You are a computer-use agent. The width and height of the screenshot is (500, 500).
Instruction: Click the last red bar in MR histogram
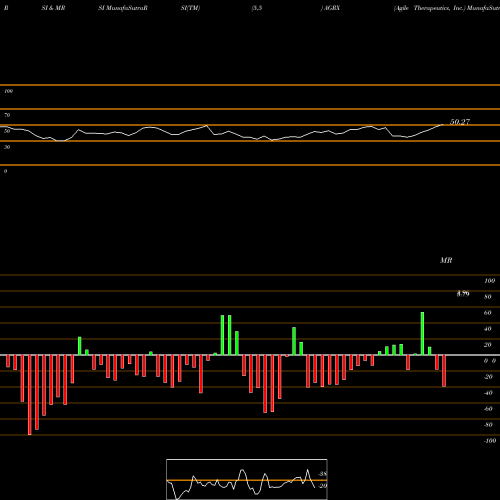(444, 371)
